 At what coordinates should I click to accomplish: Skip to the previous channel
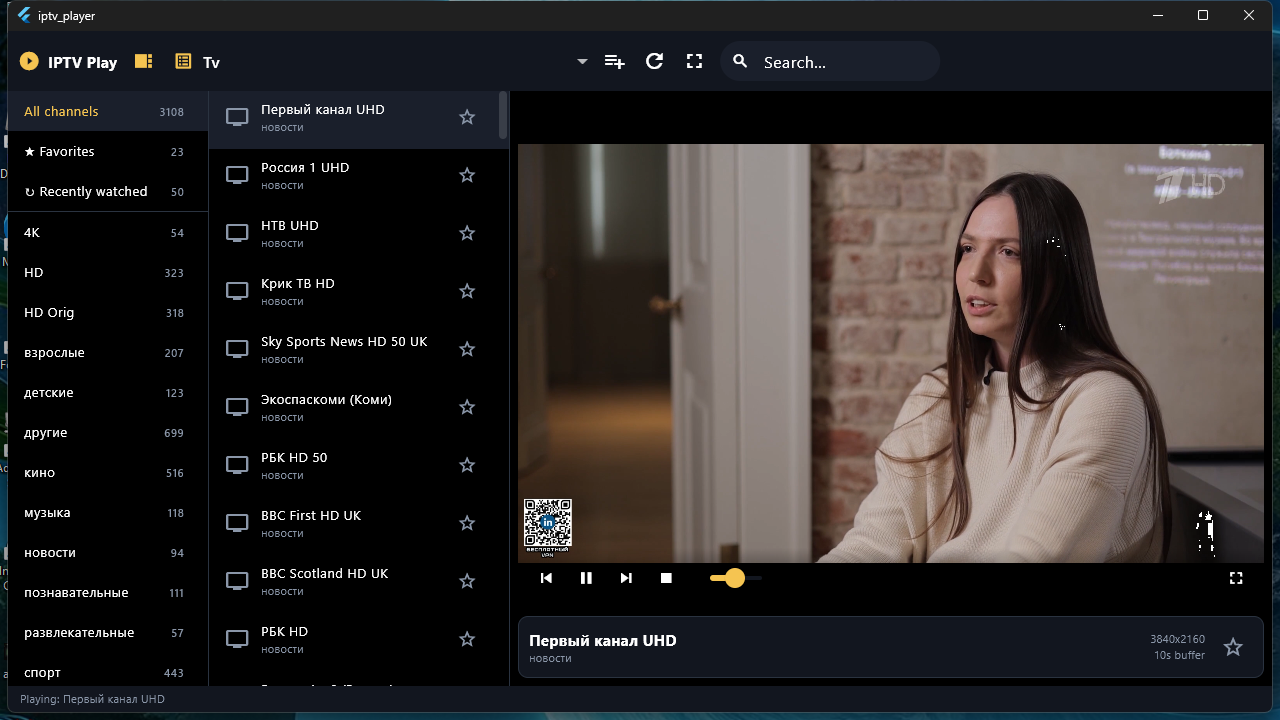[546, 578]
